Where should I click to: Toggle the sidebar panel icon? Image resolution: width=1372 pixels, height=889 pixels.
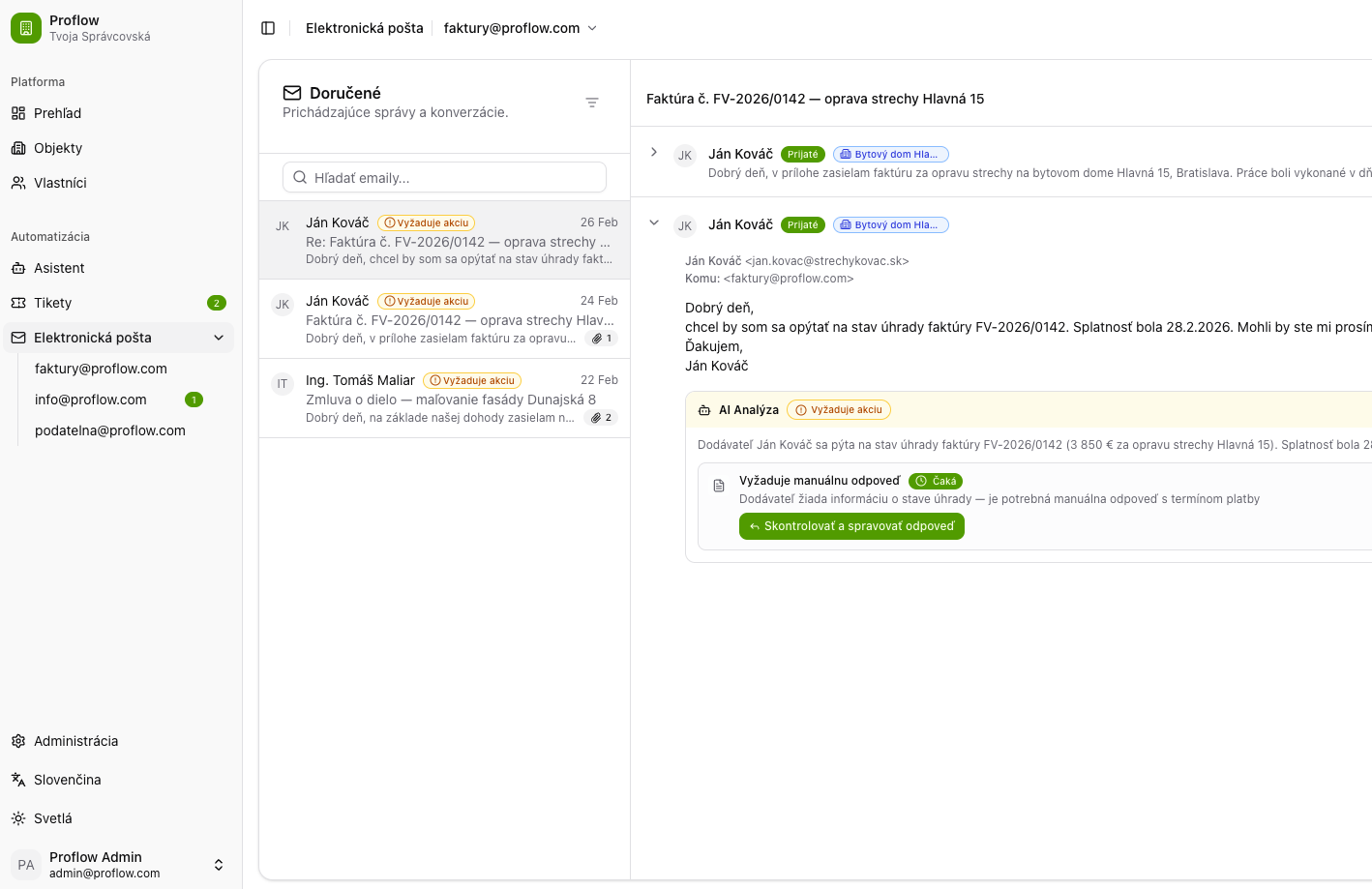click(x=268, y=28)
